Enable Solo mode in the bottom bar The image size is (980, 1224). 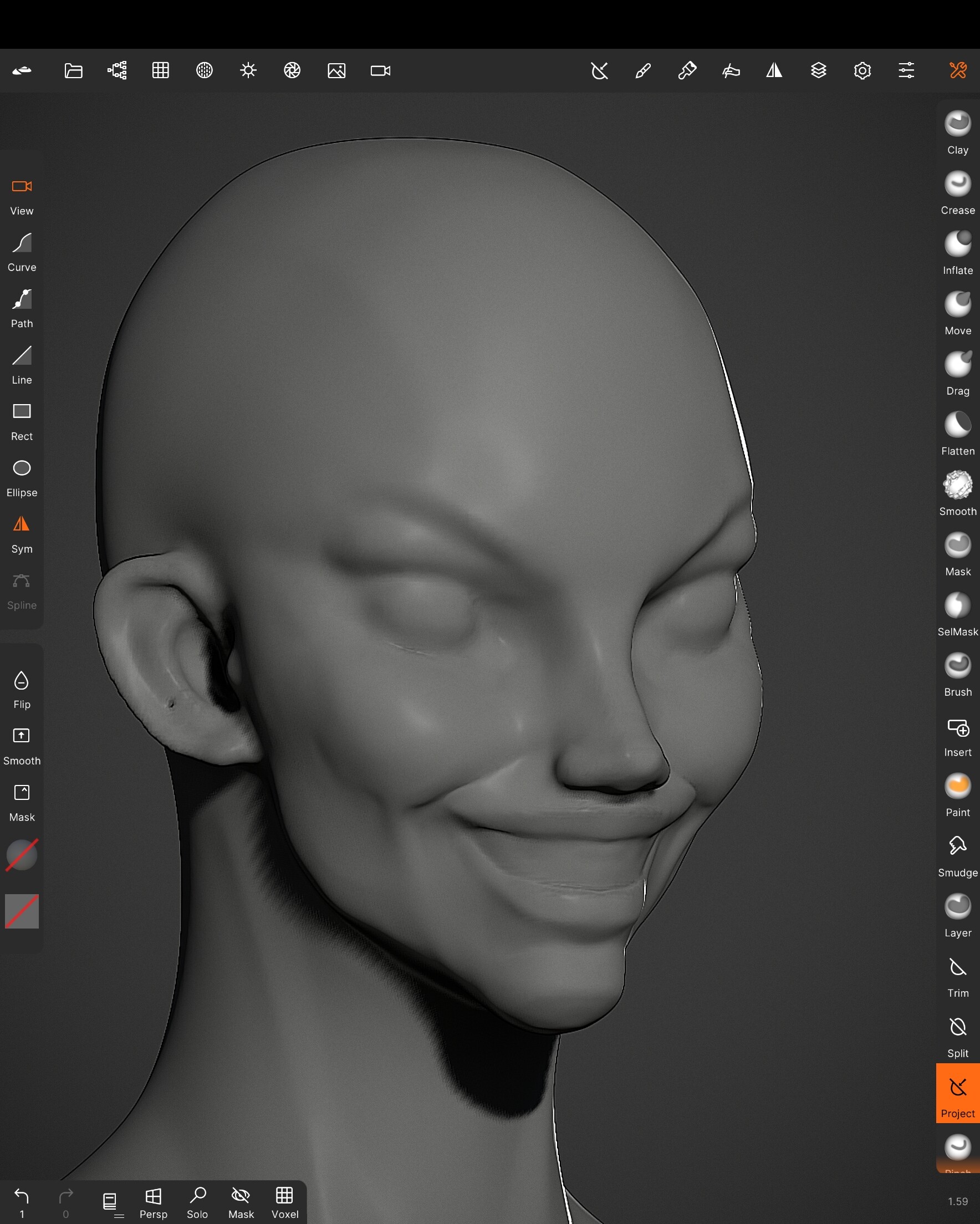(197, 1198)
